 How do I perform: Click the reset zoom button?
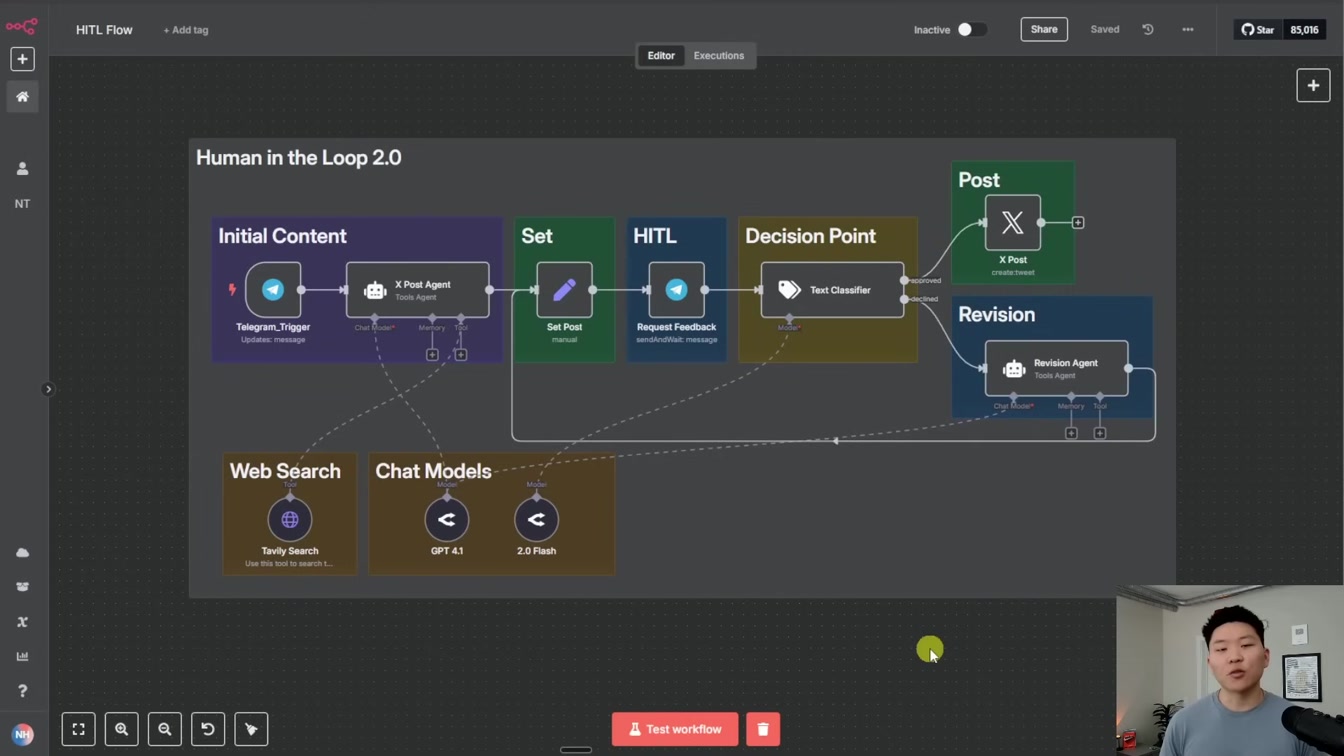[208, 729]
